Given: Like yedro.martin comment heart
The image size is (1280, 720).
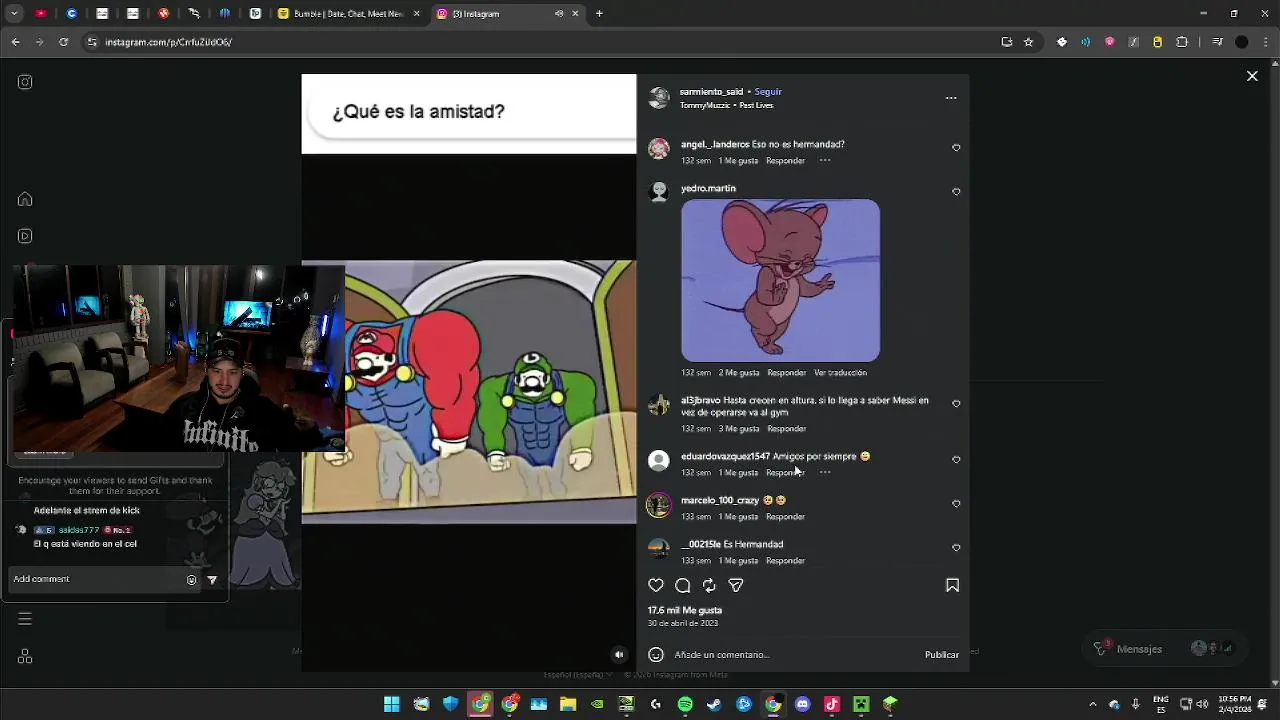Looking at the screenshot, I should [956, 192].
